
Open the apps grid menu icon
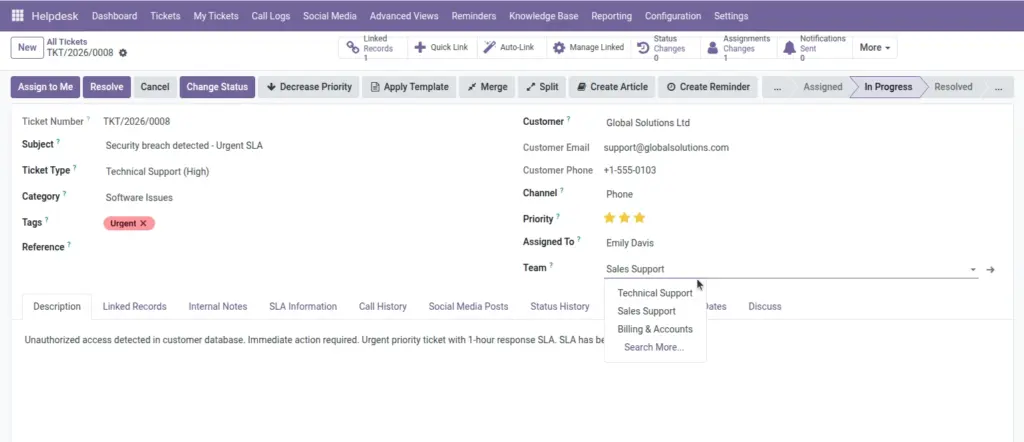[18, 16]
